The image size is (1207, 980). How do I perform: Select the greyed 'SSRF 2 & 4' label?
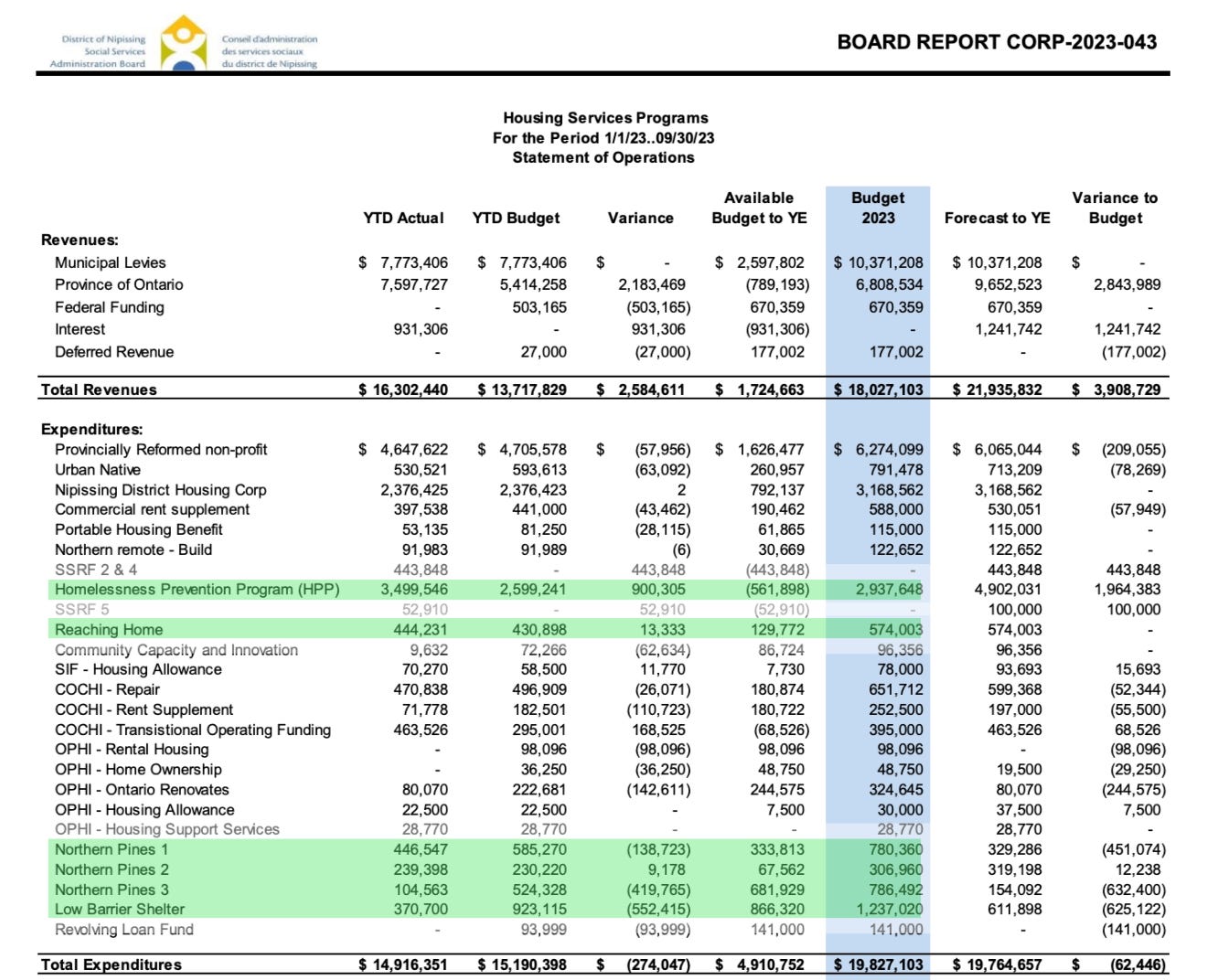click(96, 570)
